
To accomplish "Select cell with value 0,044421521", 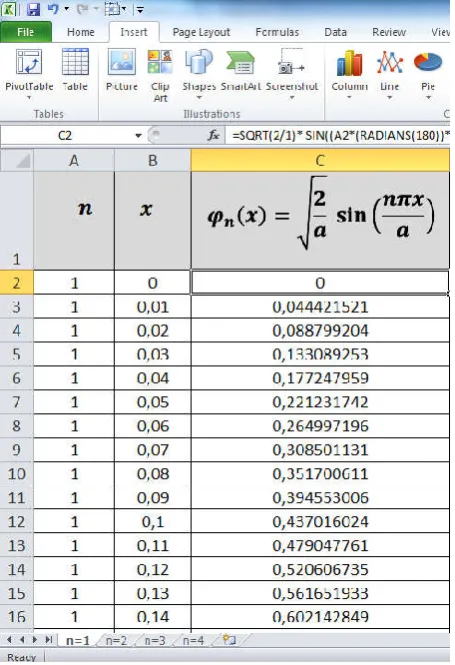I will 320,307.
